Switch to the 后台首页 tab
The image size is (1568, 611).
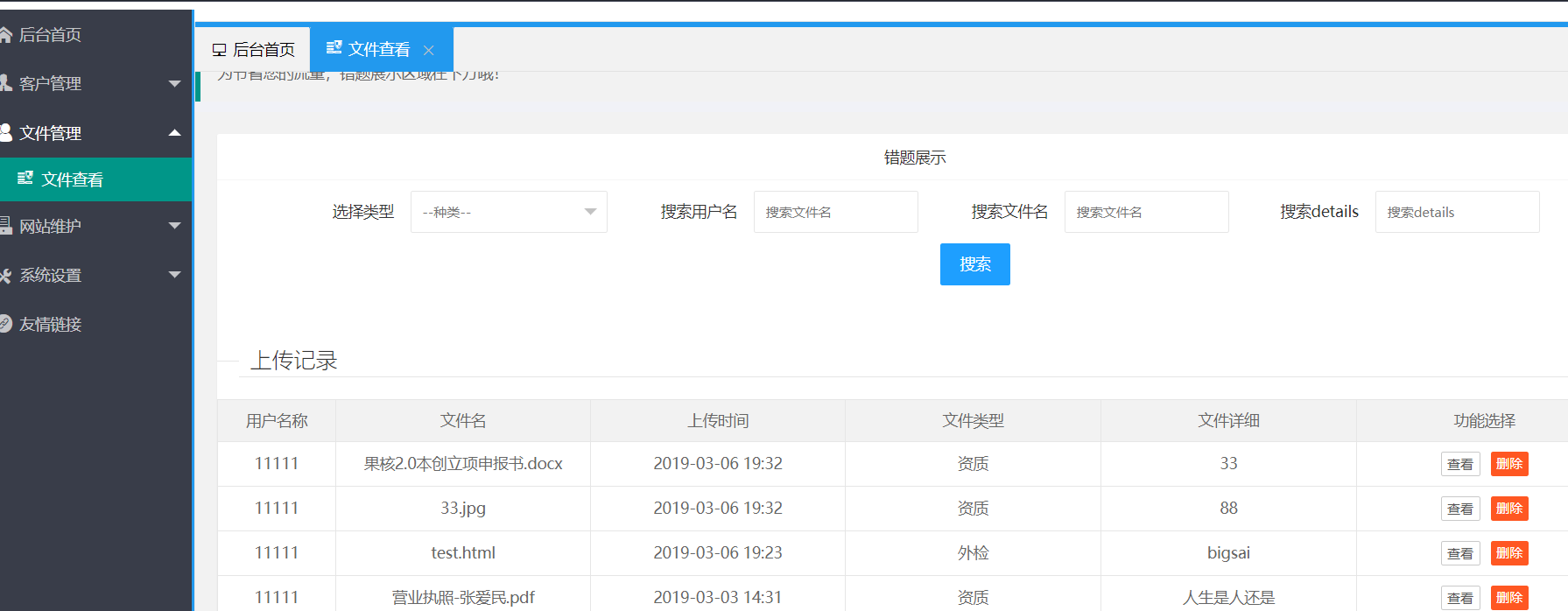click(253, 50)
